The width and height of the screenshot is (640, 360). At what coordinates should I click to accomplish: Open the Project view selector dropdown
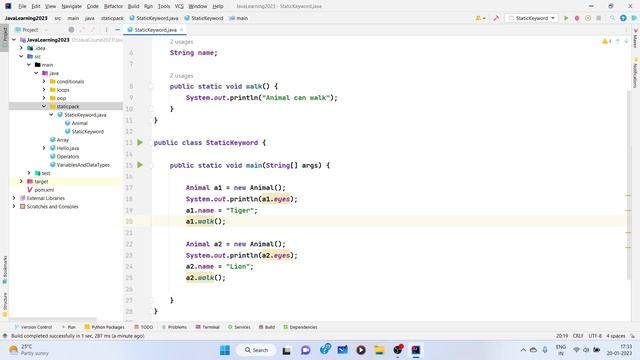click(x=32, y=30)
